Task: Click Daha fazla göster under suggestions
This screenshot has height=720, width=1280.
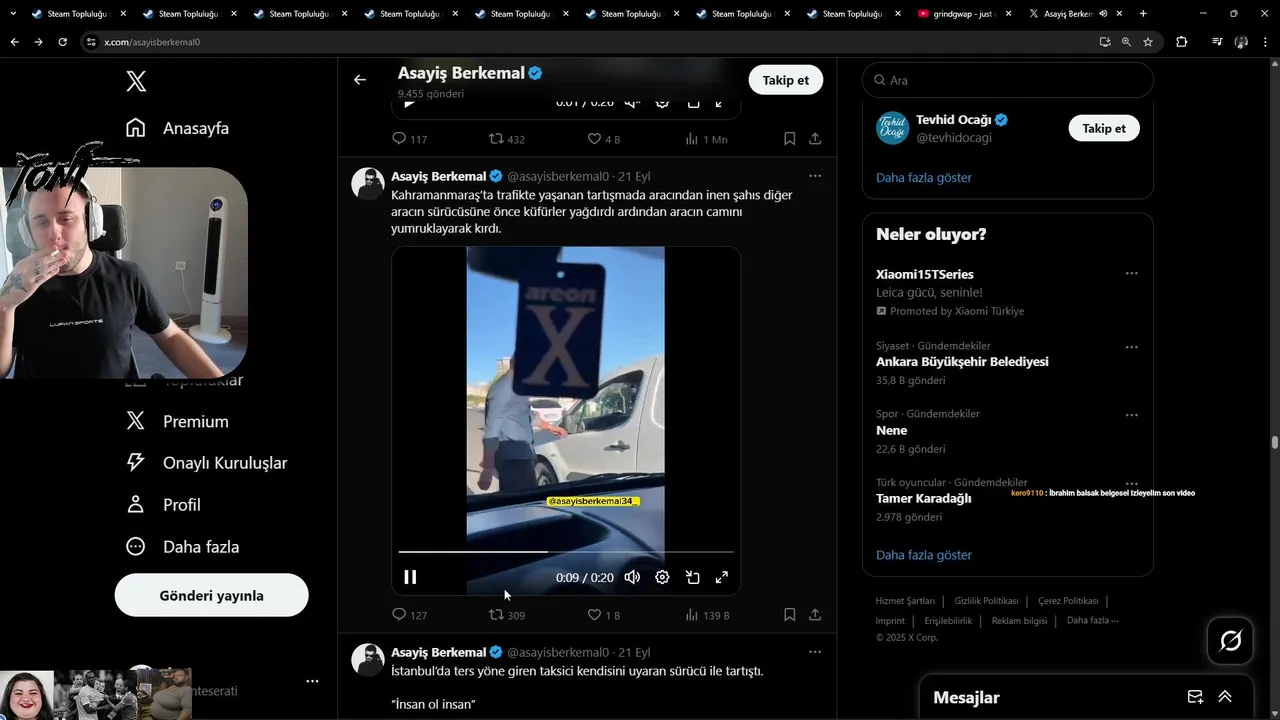Action: point(924,178)
